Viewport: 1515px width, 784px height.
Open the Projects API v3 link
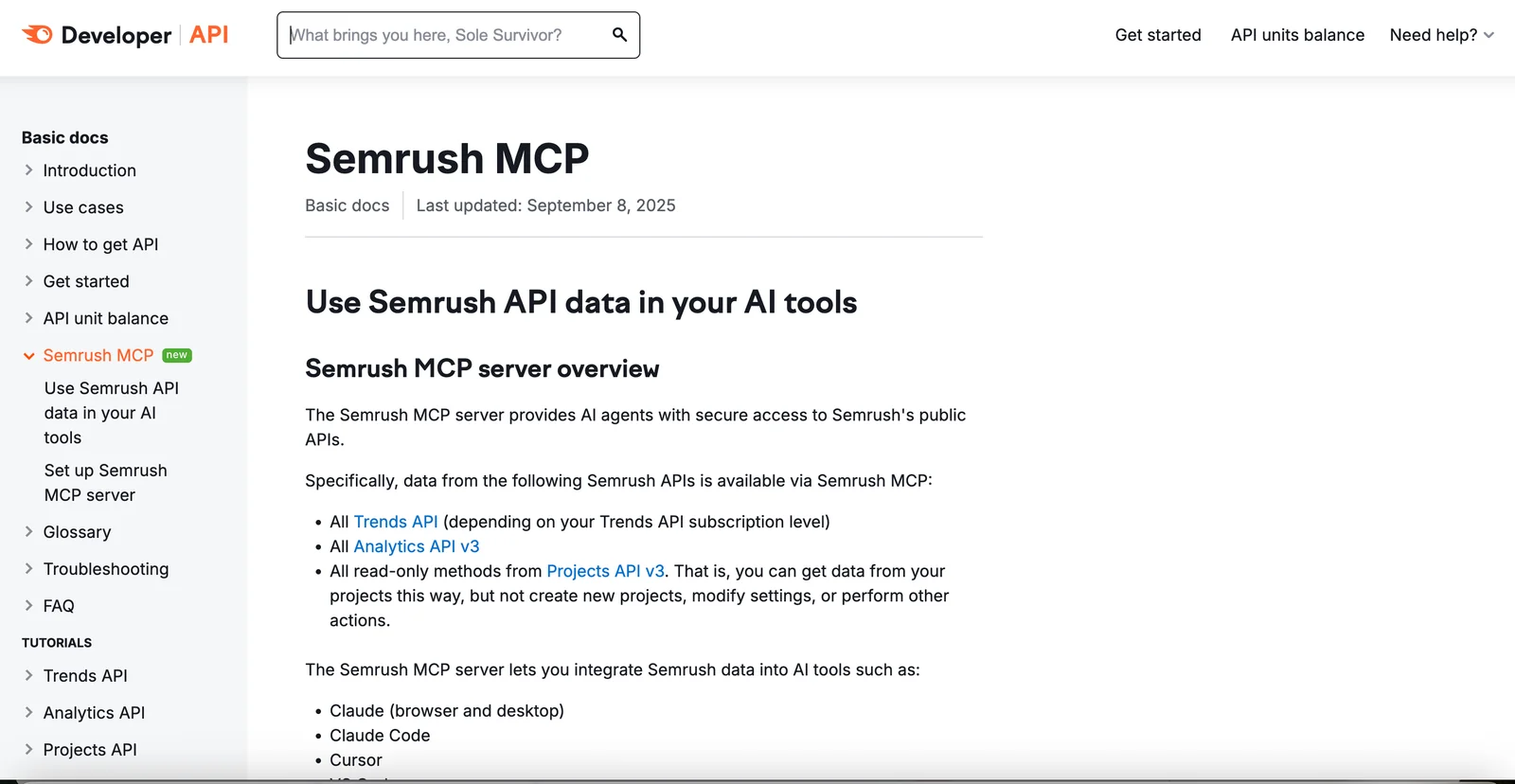coord(605,571)
